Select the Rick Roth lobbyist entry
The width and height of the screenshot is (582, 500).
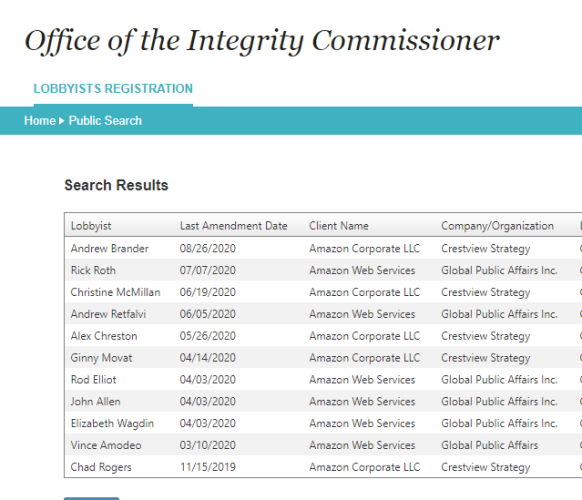[x=323, y=270]
